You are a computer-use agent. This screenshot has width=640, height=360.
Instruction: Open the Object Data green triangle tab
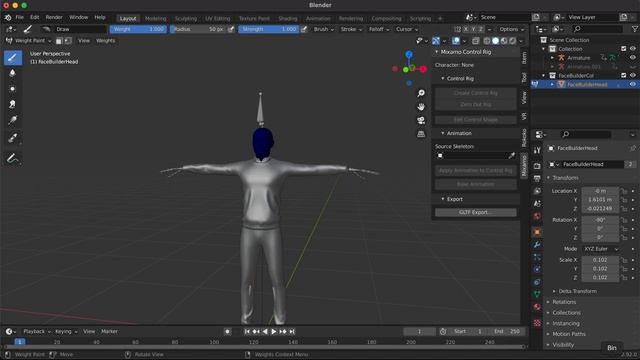[x=537, y=294]
